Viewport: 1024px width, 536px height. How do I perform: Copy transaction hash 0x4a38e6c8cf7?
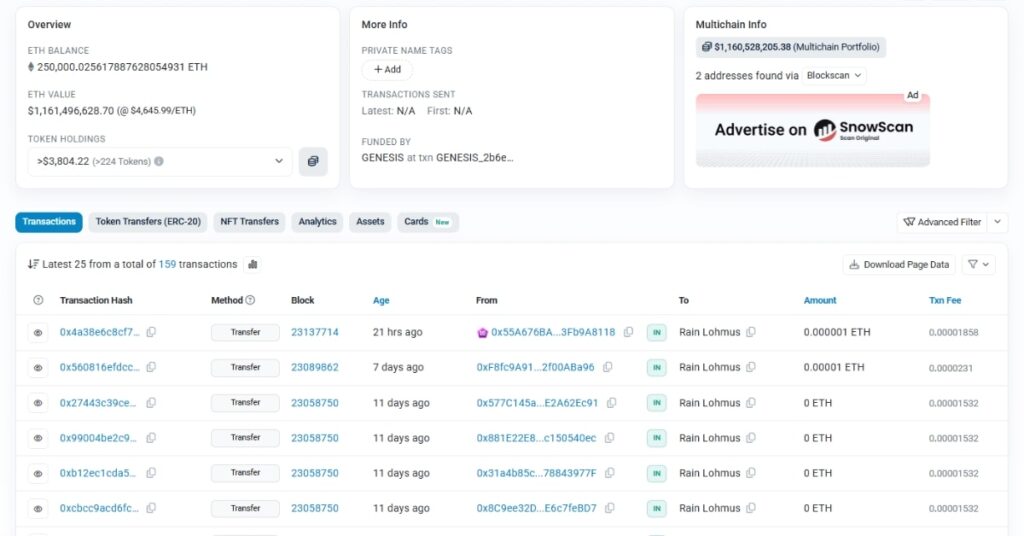pos(151,332)
